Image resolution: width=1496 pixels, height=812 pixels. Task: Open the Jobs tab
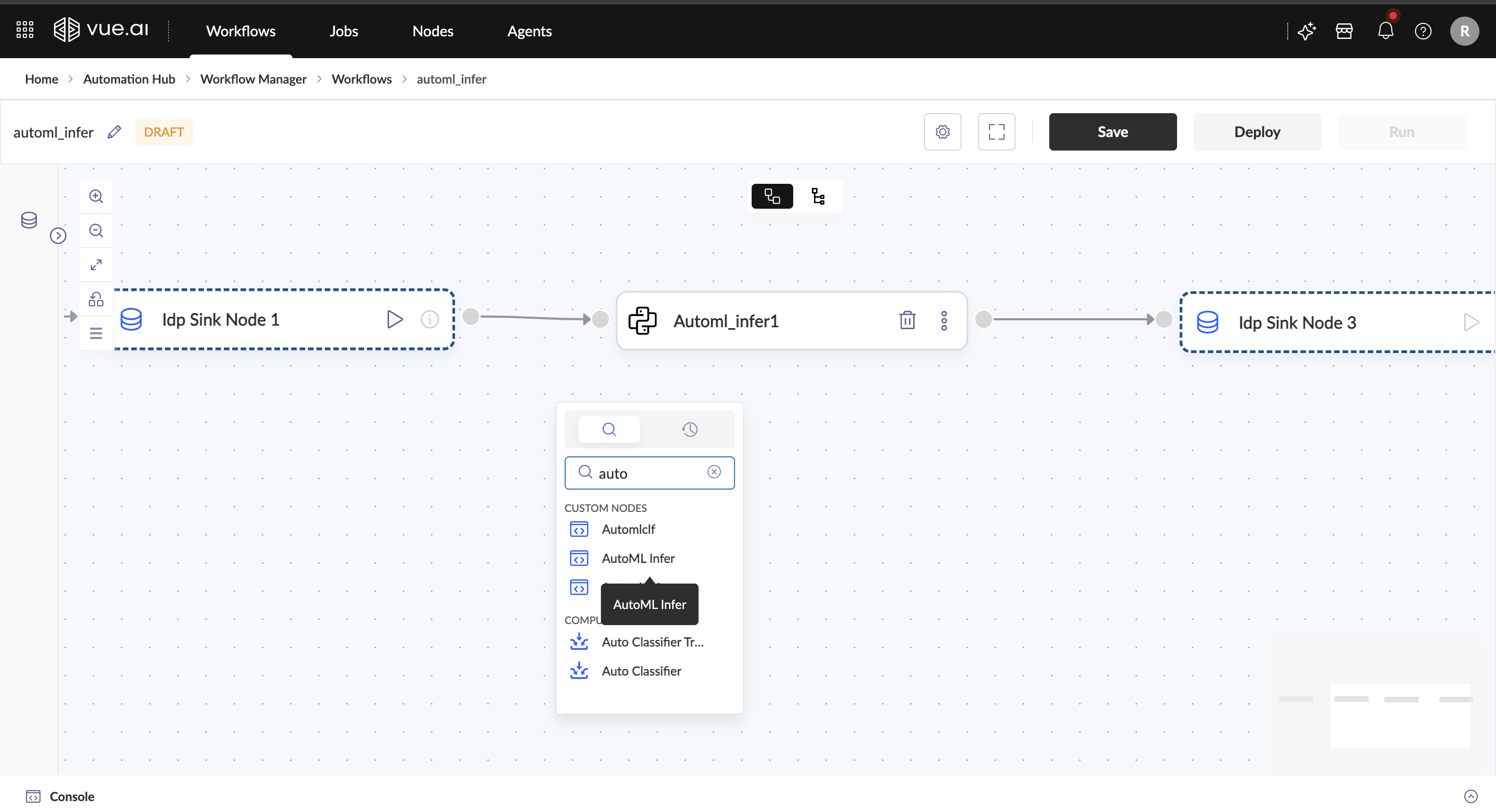point(343,31)
